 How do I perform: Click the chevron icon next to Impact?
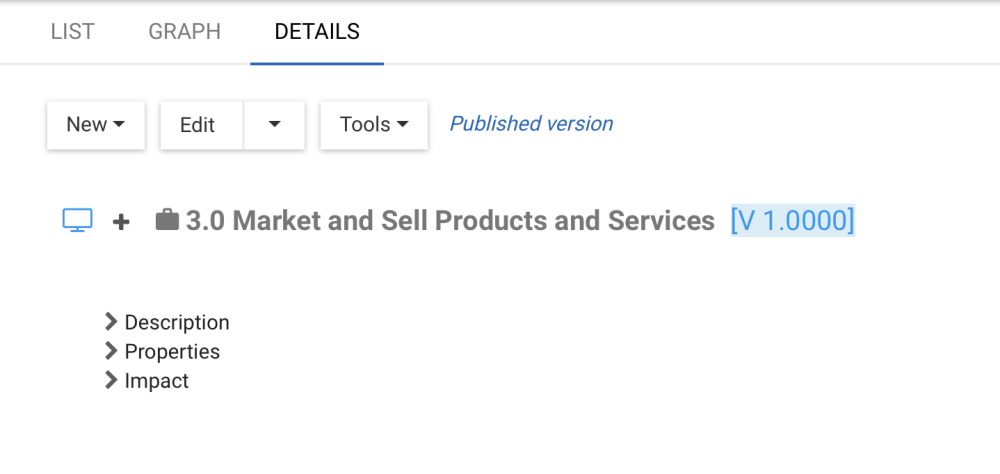[111, 380]
